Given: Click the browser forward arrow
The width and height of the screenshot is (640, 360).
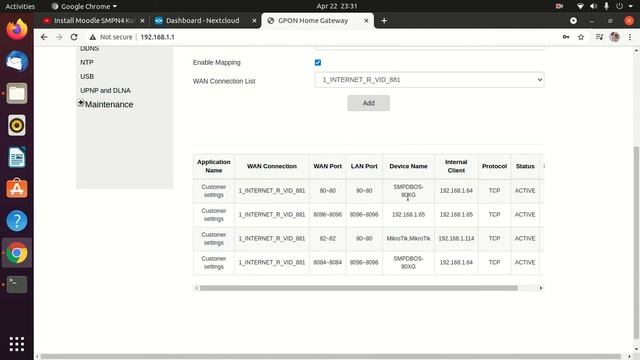Looking at the screenshot, I should tap(59, 37).
